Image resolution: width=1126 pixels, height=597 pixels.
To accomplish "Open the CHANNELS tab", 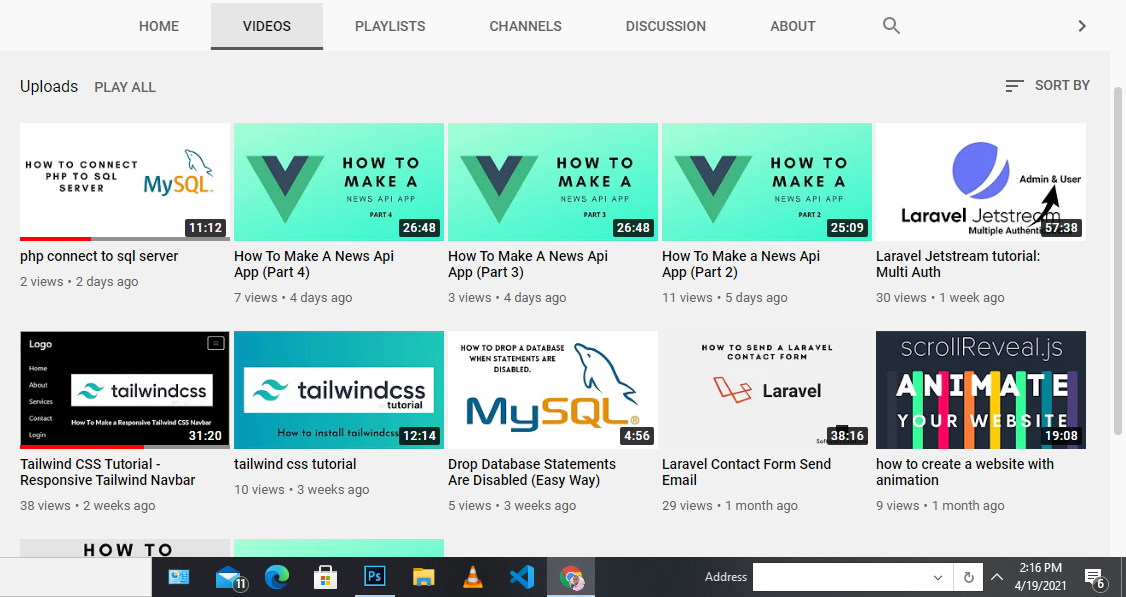I will coord(526,26).
